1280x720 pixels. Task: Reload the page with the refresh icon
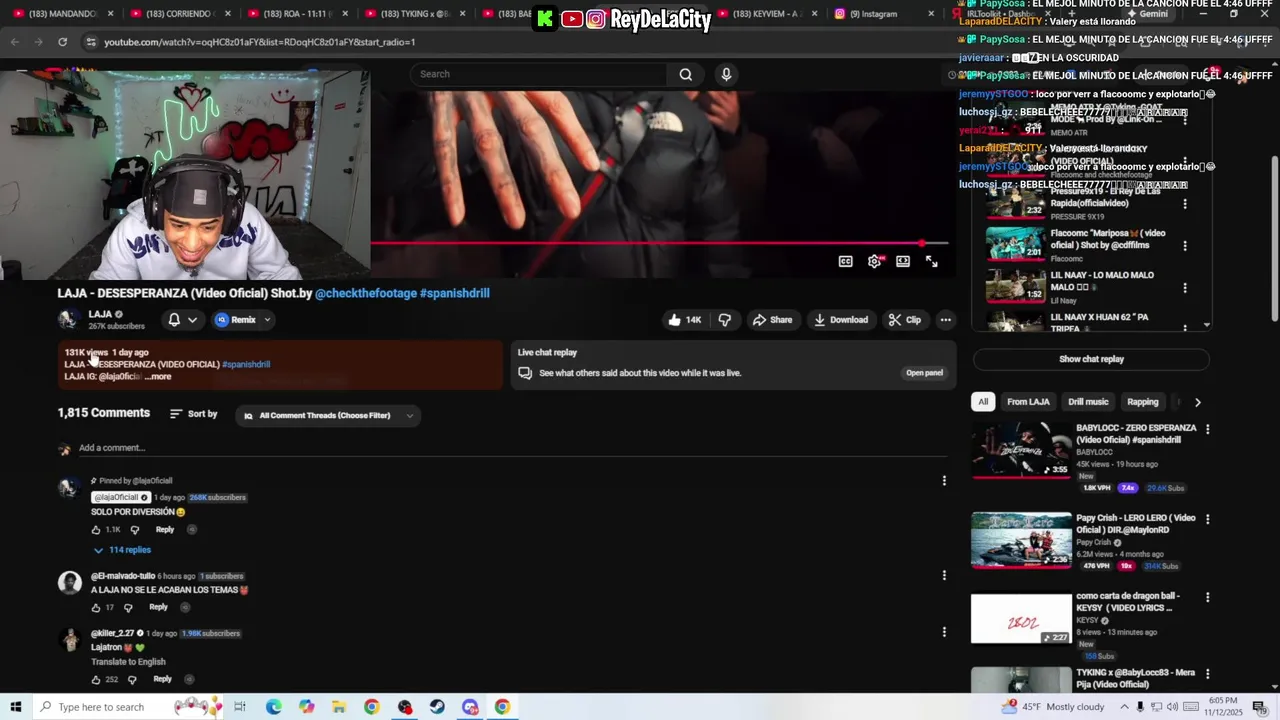pos(62,42)
